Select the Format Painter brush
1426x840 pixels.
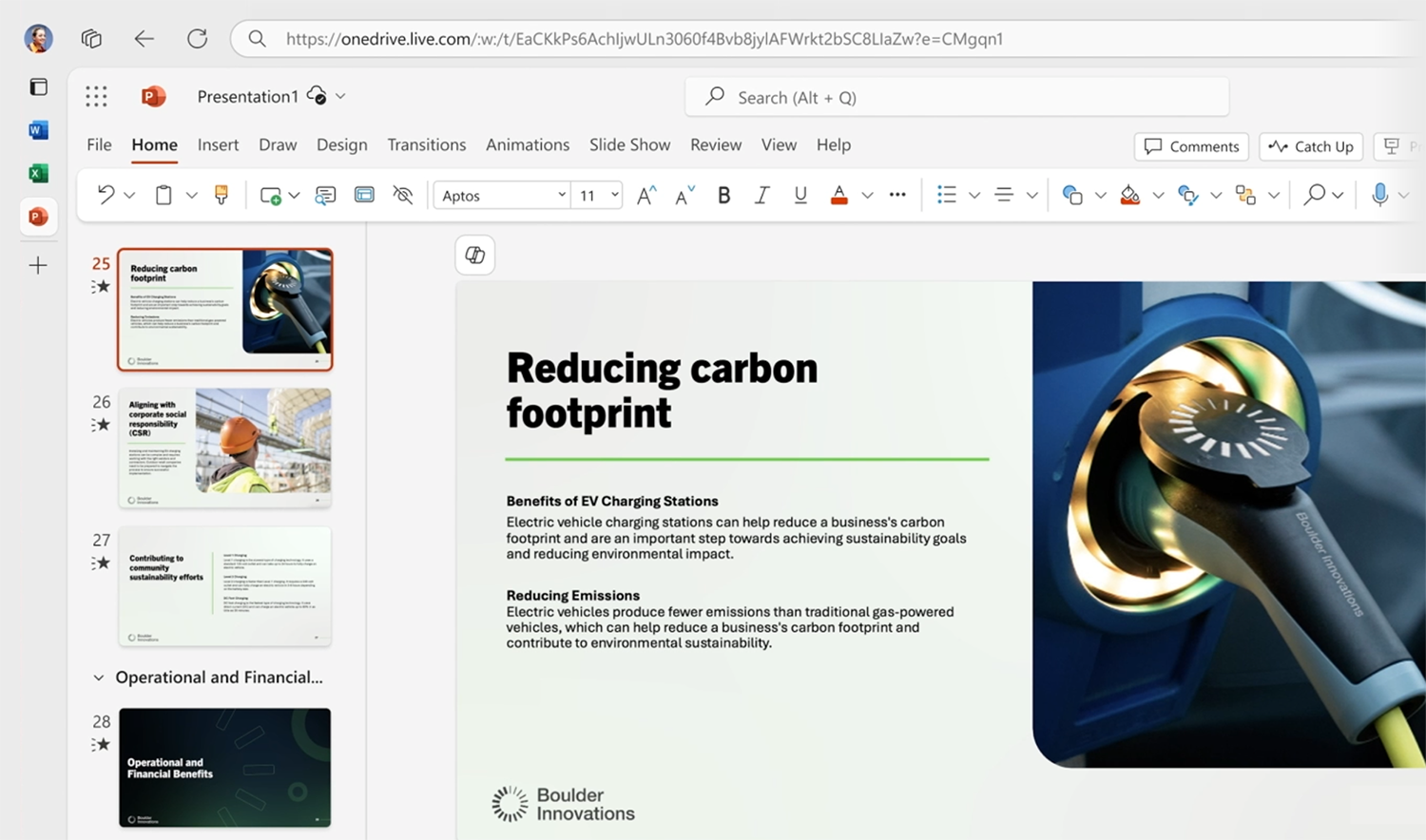222,195
